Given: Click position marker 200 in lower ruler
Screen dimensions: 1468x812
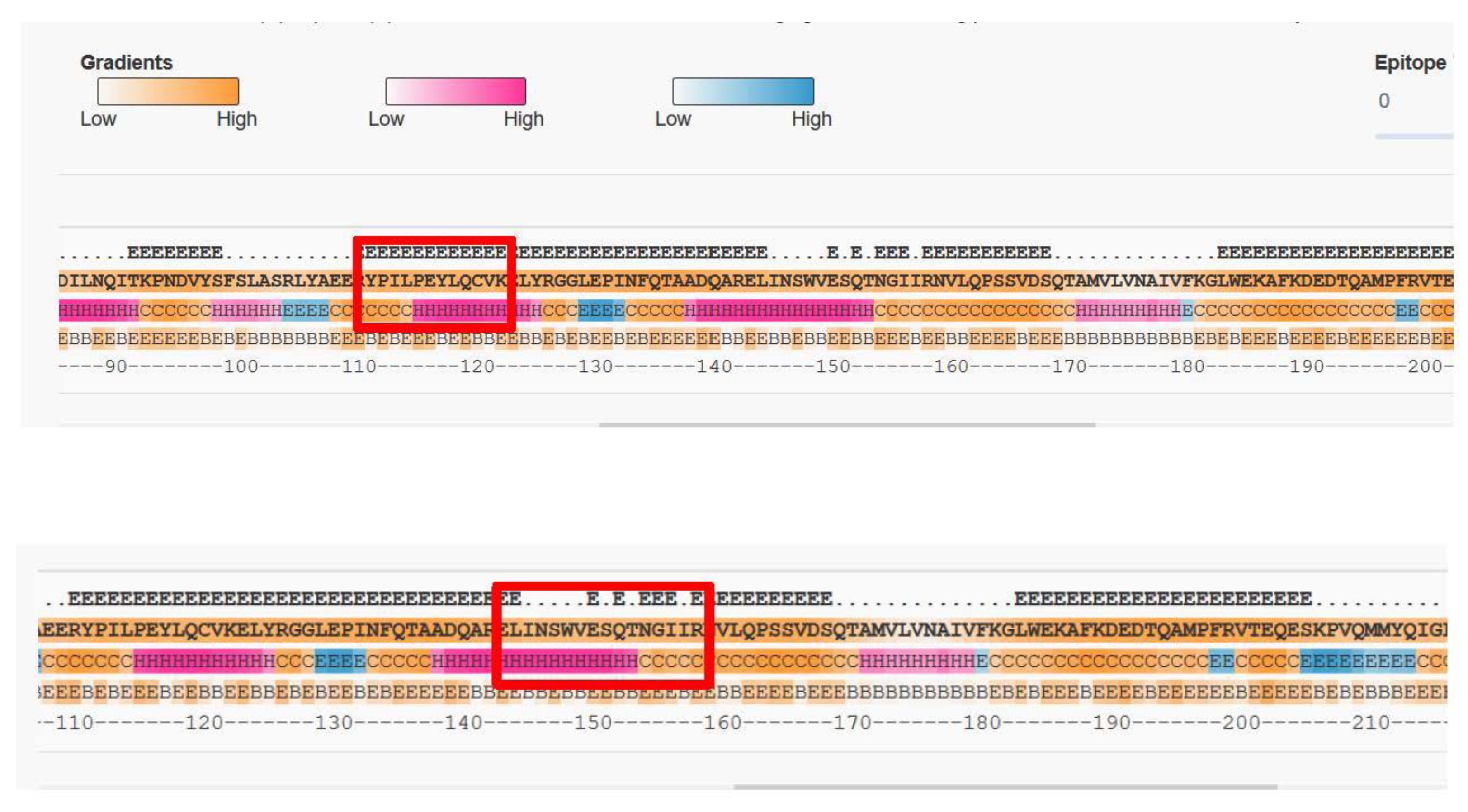Looking at the screenshot, I should pos(1241,722).
